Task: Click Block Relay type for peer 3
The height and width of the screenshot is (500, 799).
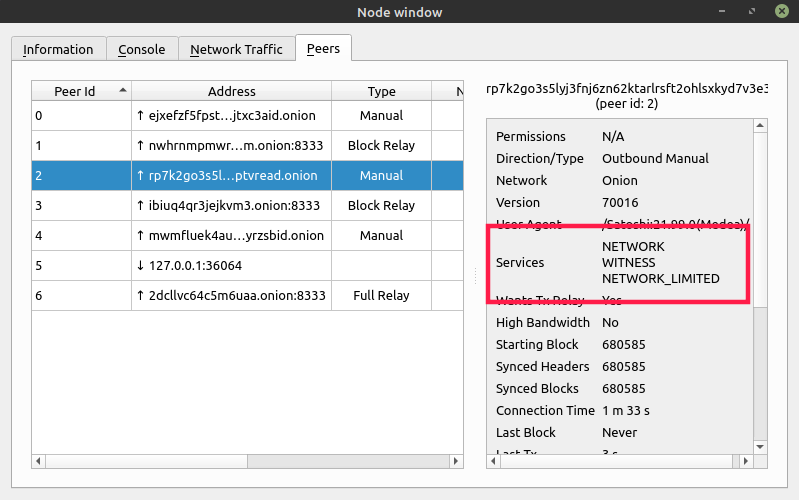Action: click(x=381, y=205)
